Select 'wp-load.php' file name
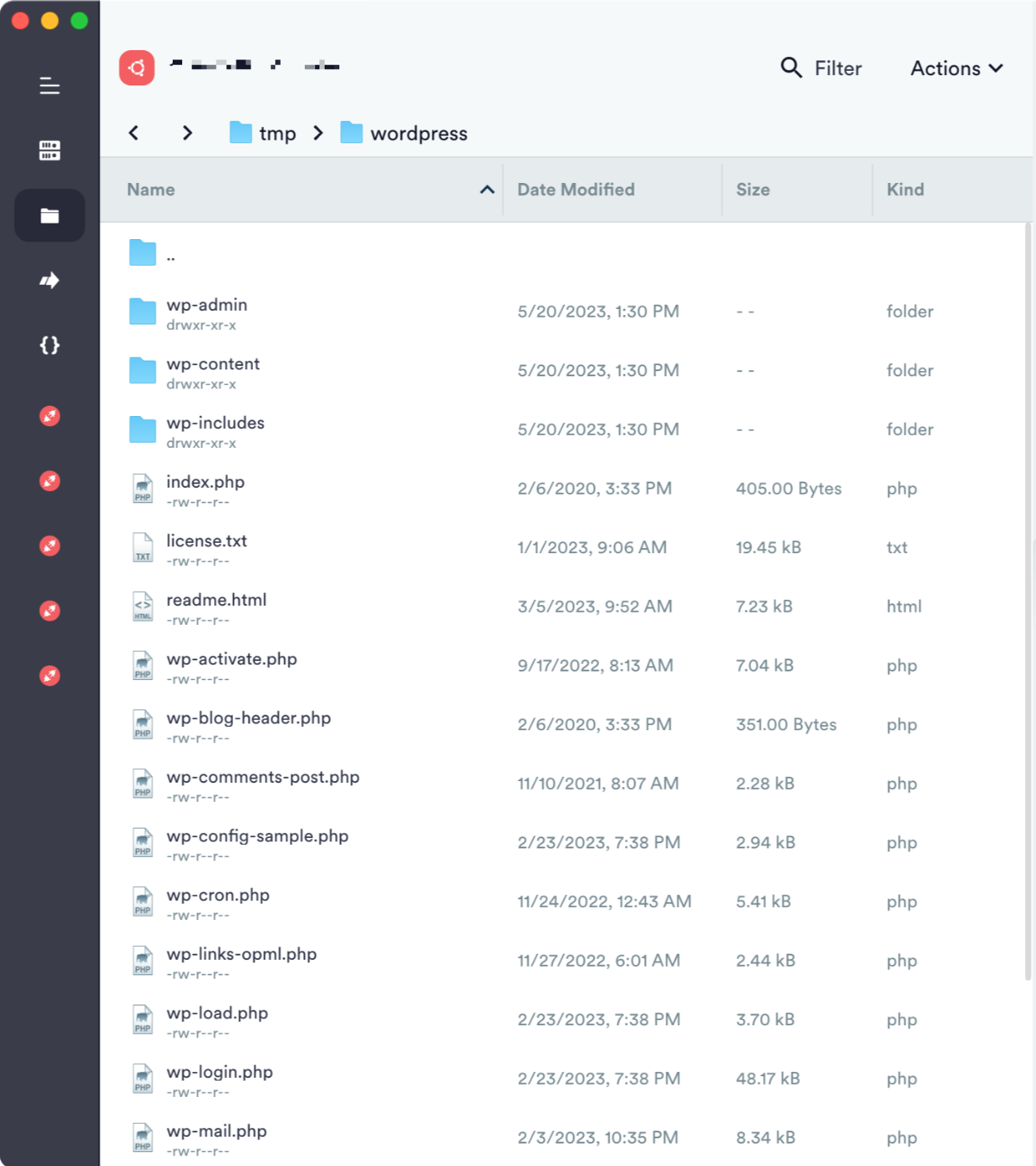Image resolution: width=1036 pixels, height=1166 pixels. [218, 1013]
